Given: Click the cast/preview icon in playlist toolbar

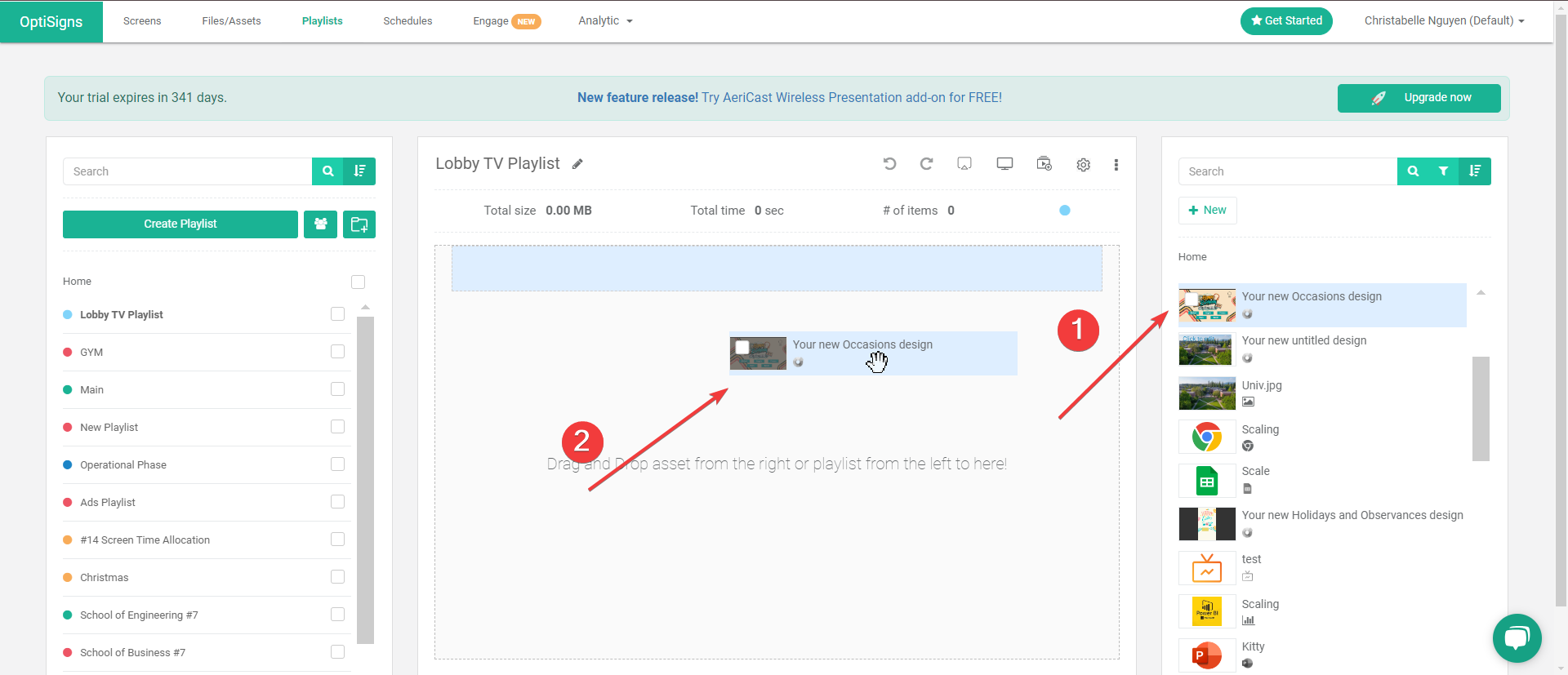Looking at the screenshot, I should 964,164.
